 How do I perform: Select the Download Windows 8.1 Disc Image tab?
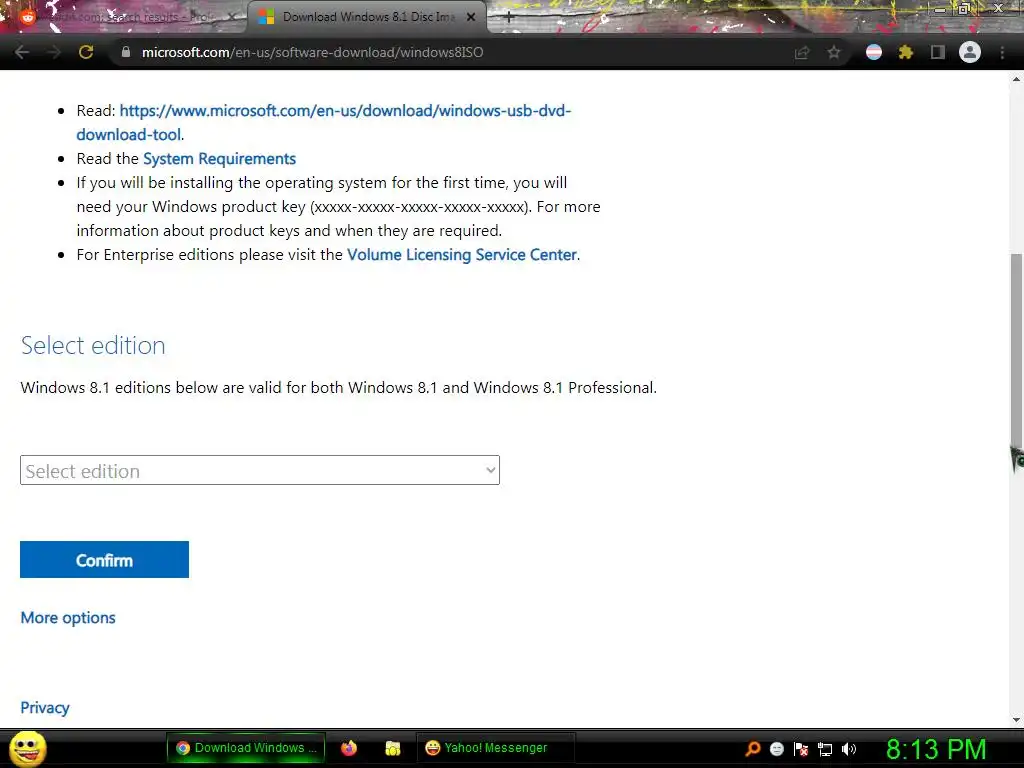[367, 17]
